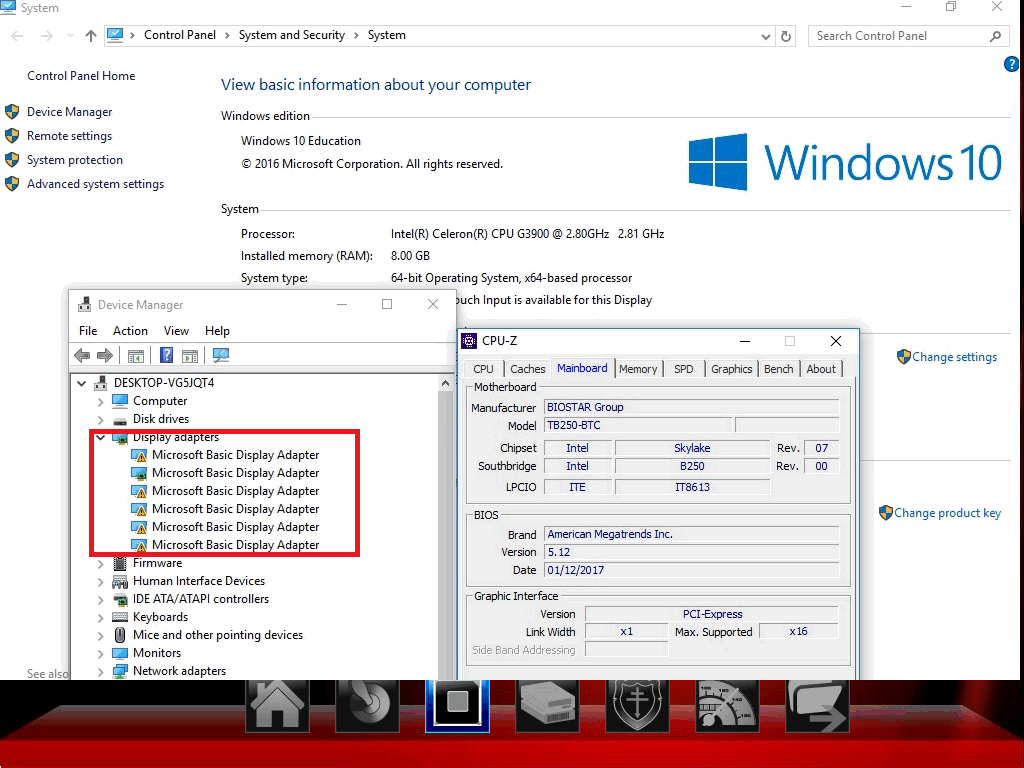Click the Control Panel Home link
This screenshot has width=1024, height=768.
click(x=81, y=76)
